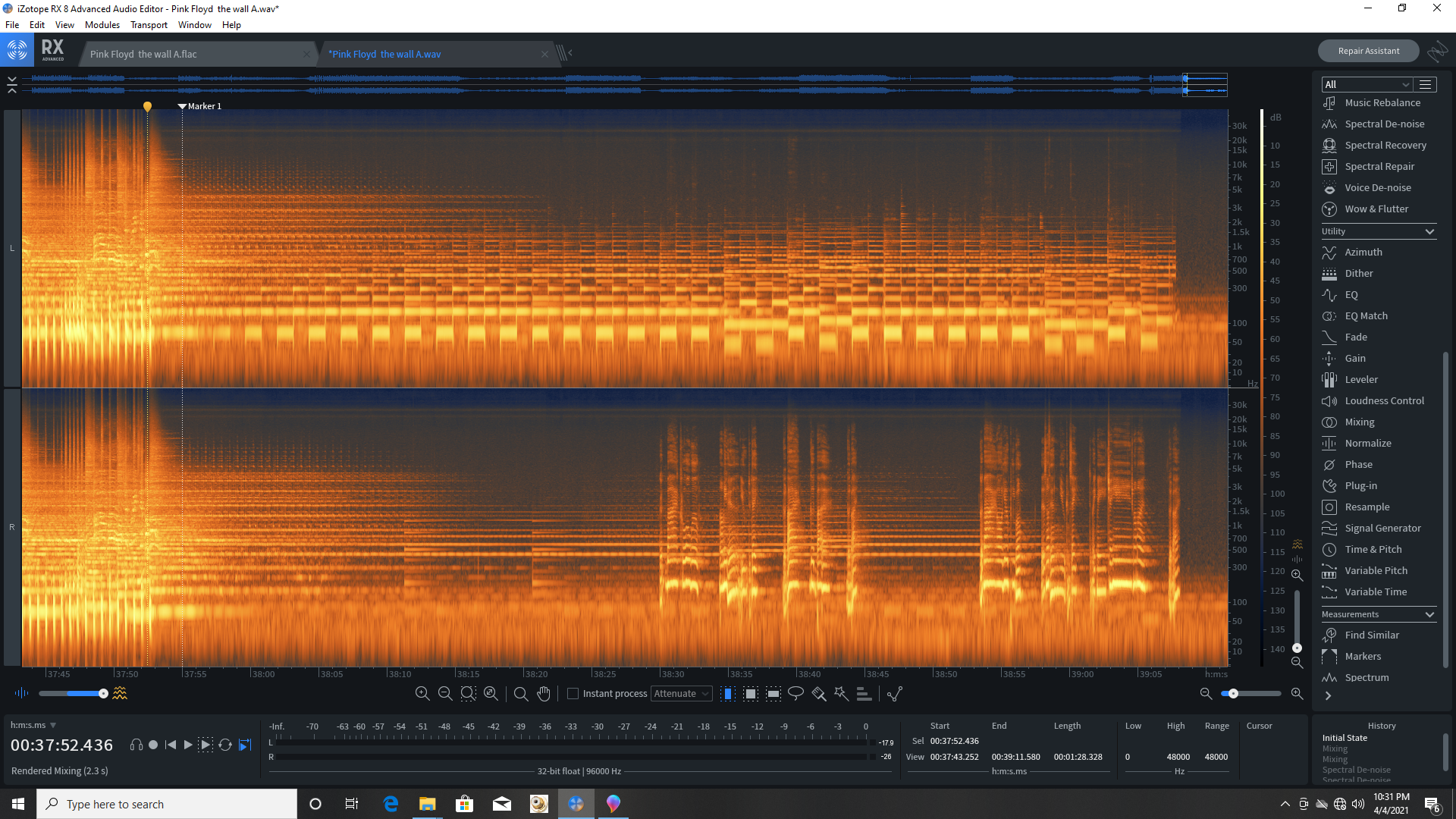Open the Markers panel

1351,657
